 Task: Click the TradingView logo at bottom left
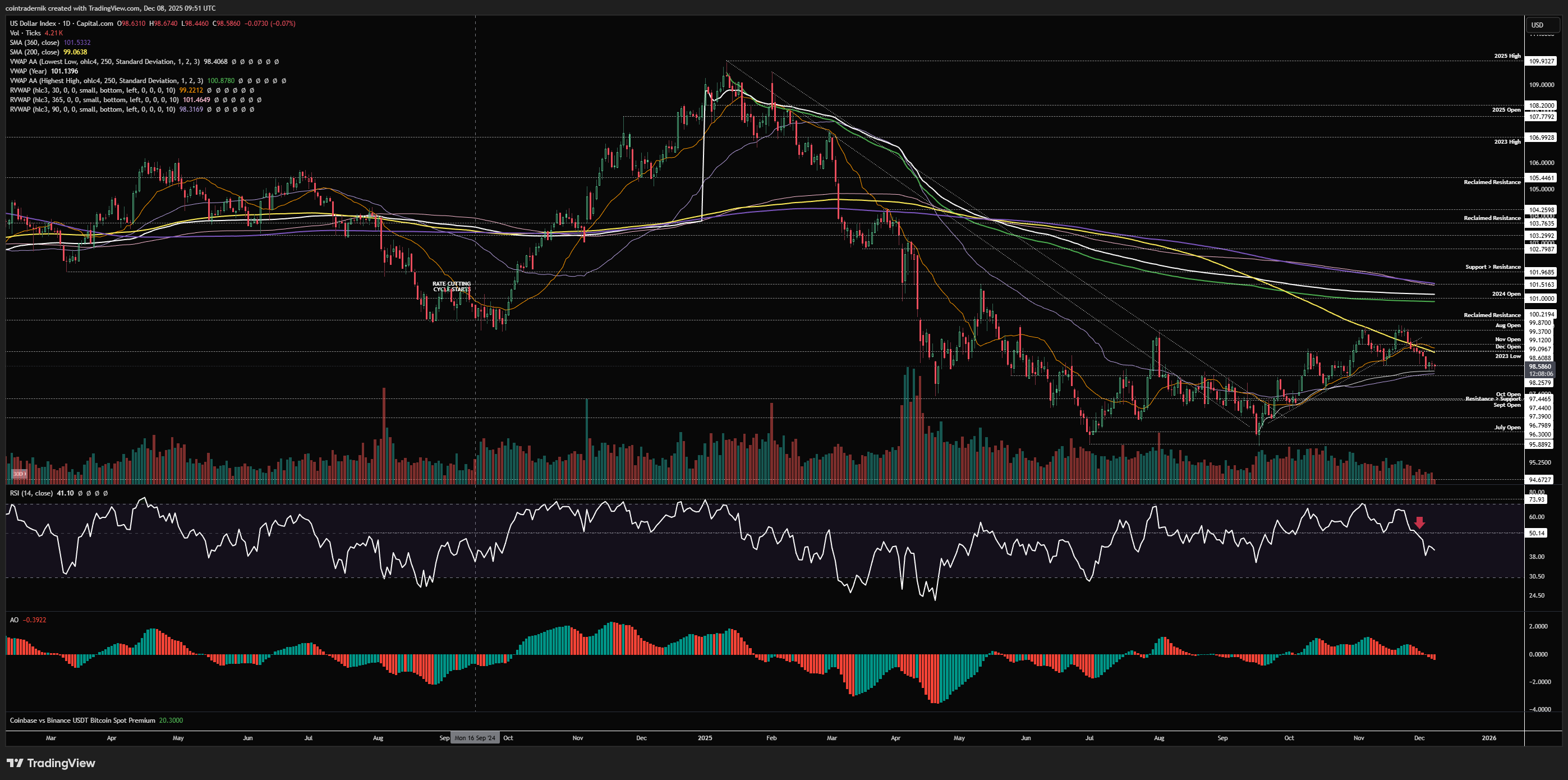click(51, 763)
